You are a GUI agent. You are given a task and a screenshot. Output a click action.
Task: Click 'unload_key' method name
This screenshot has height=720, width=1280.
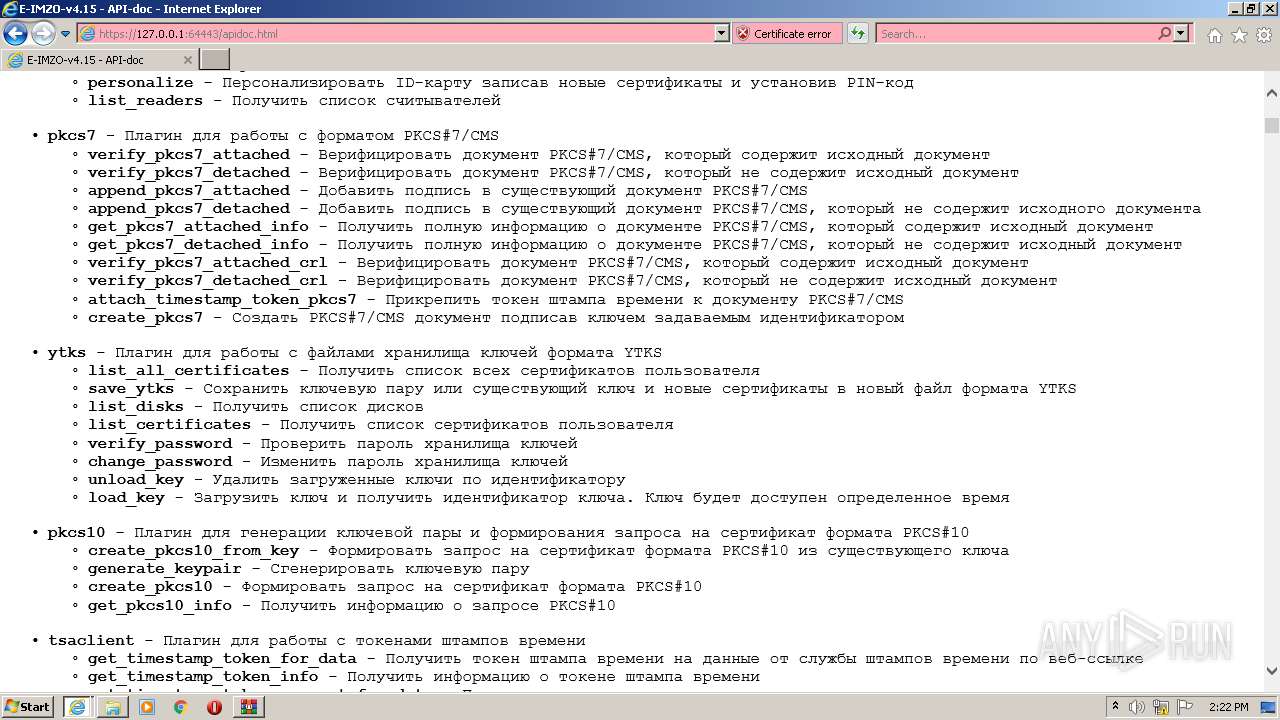click(x=136, y=479)
